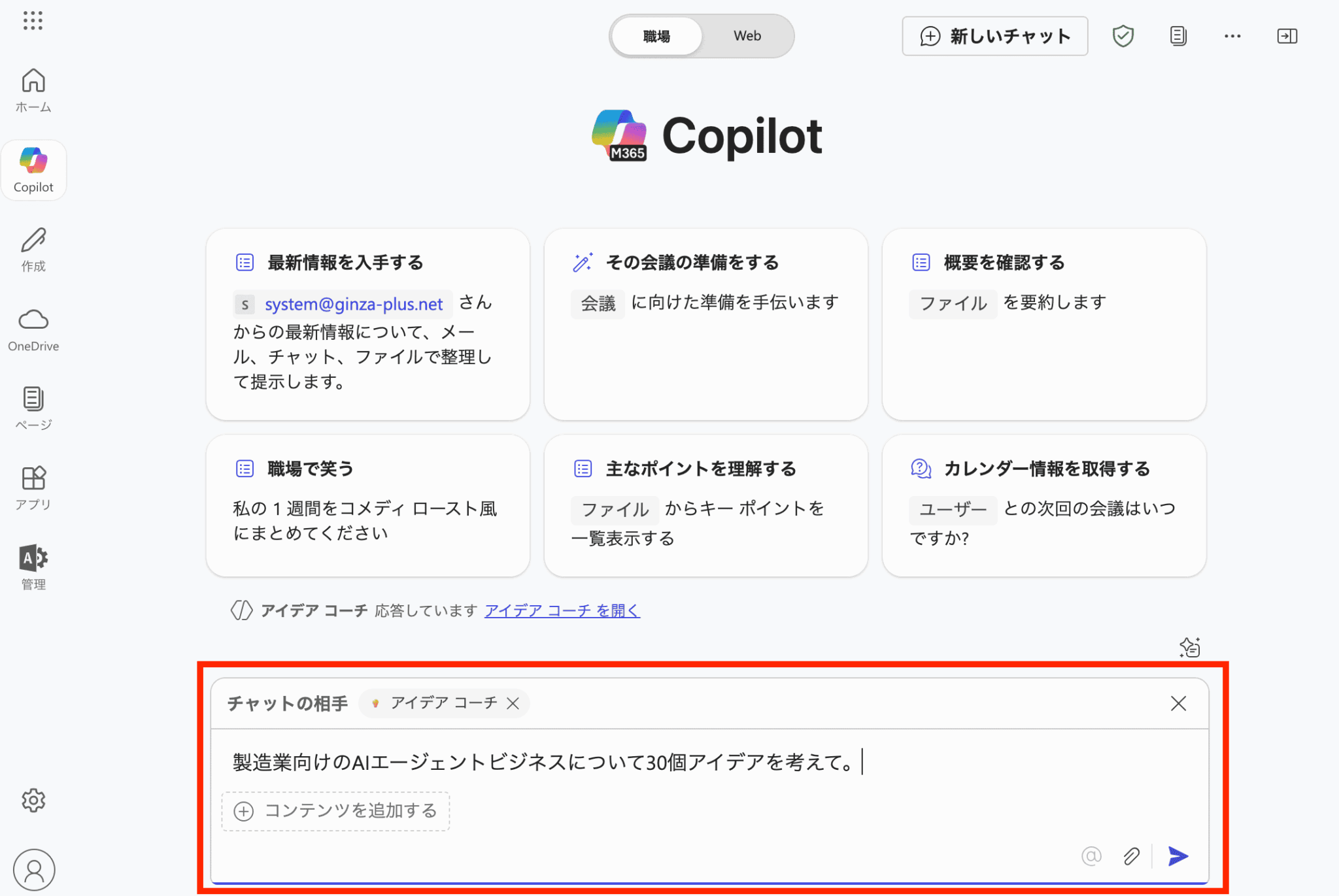Open settings gear in the sidebar
The image size is (1339, 896).
tap(33, 800)
